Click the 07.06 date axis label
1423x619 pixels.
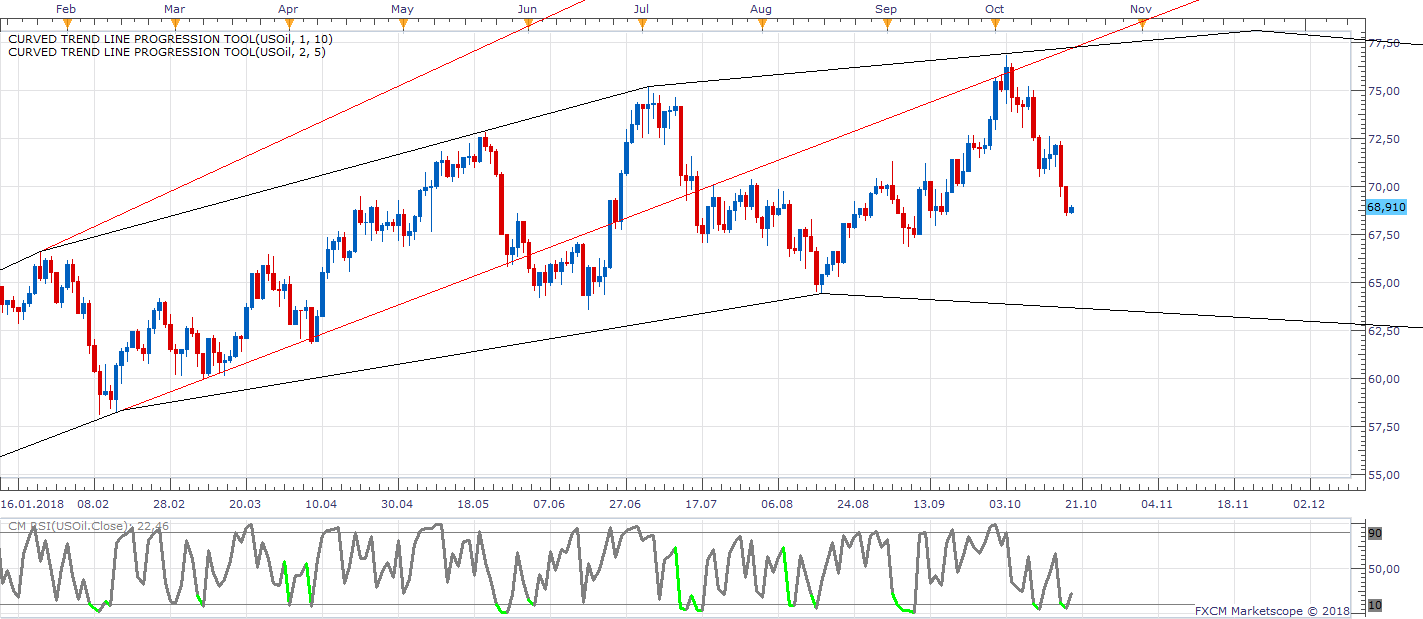549,504
